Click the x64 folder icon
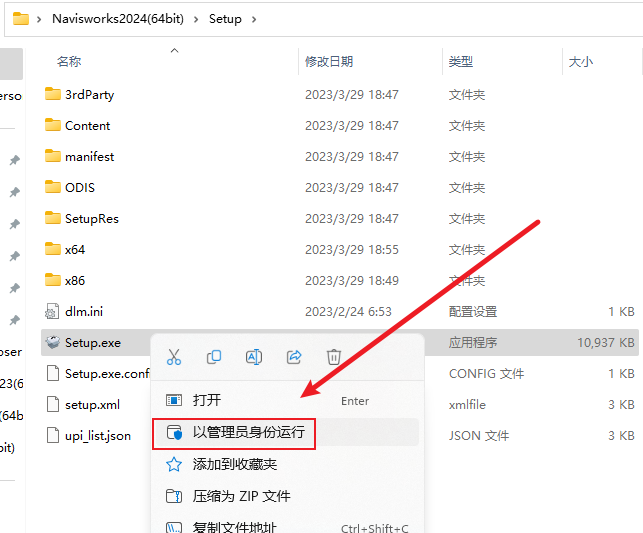 (x=52, y=249)
